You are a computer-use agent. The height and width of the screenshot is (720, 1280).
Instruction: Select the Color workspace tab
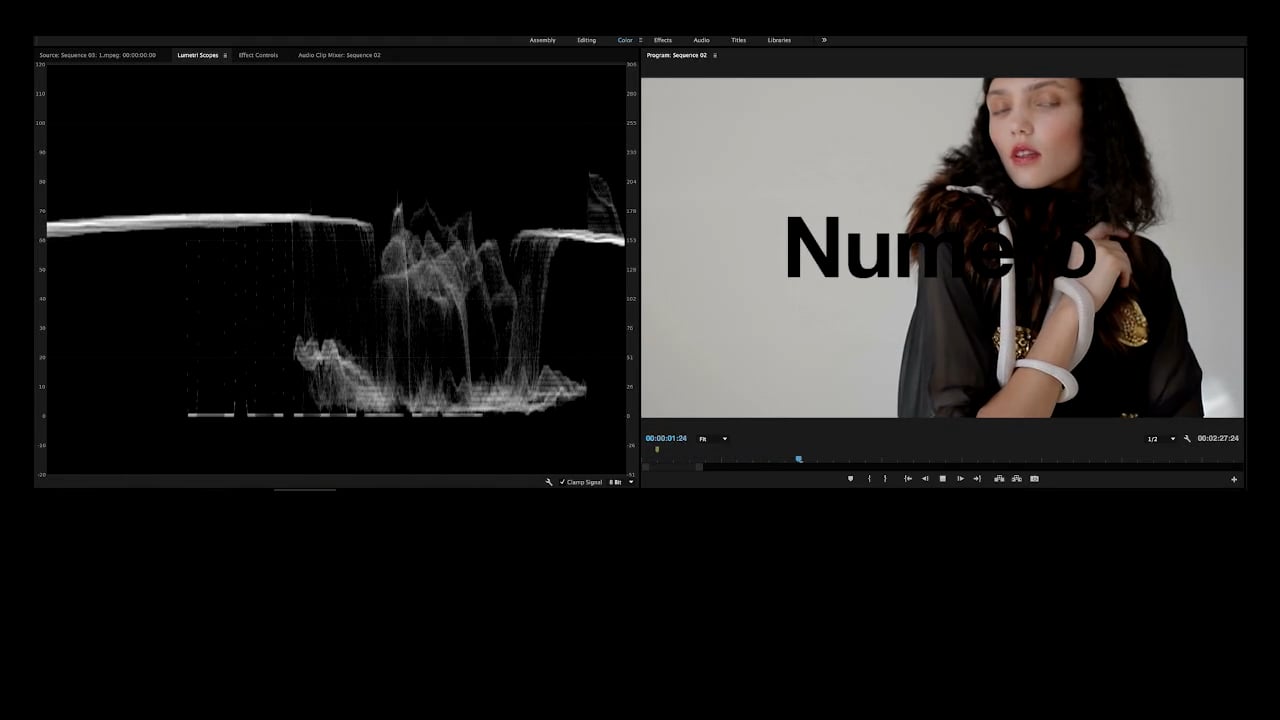coord(625,40)
